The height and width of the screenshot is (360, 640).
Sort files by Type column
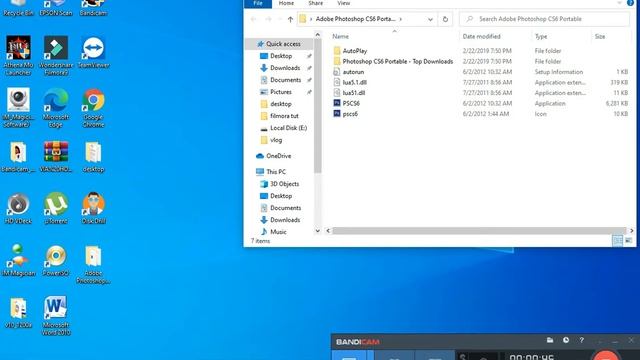point(541,37)
